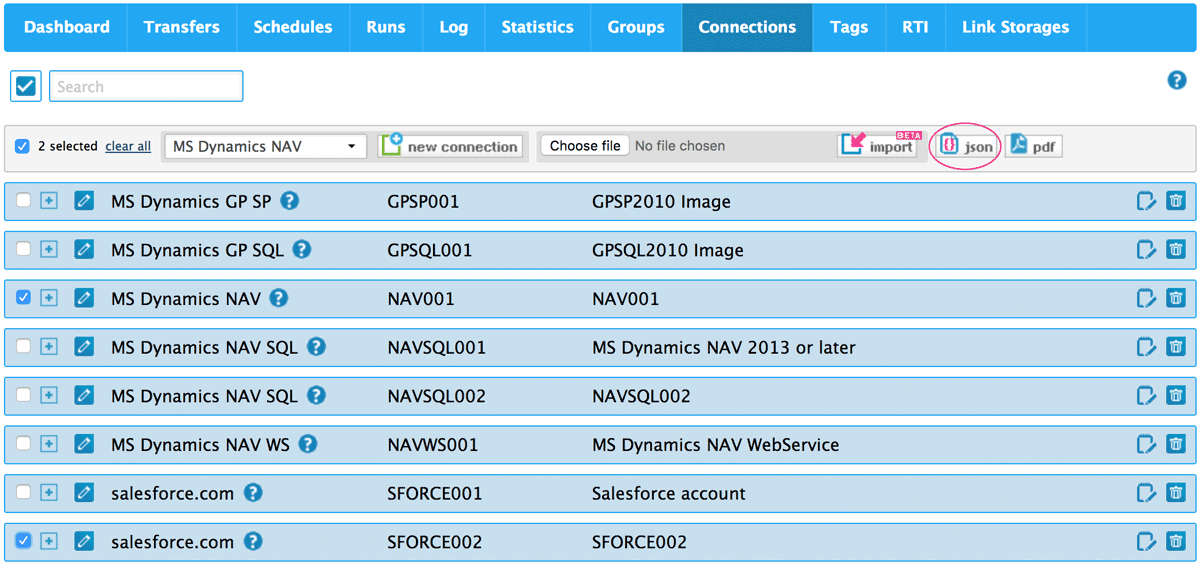Delete the NAVWS001 connection with trash icon

click(1176, 444)
